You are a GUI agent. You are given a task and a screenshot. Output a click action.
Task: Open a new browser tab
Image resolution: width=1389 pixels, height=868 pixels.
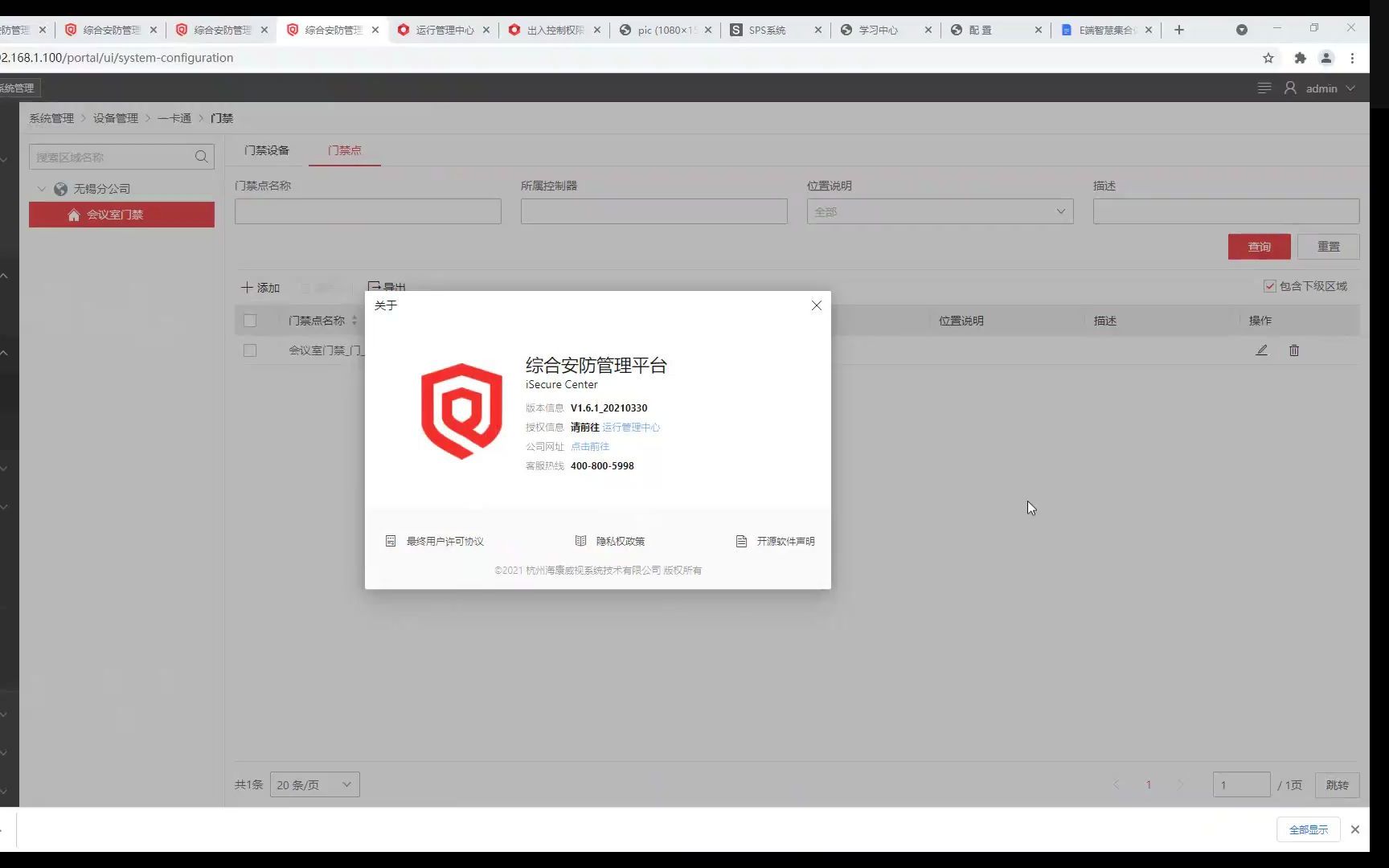1179,30
